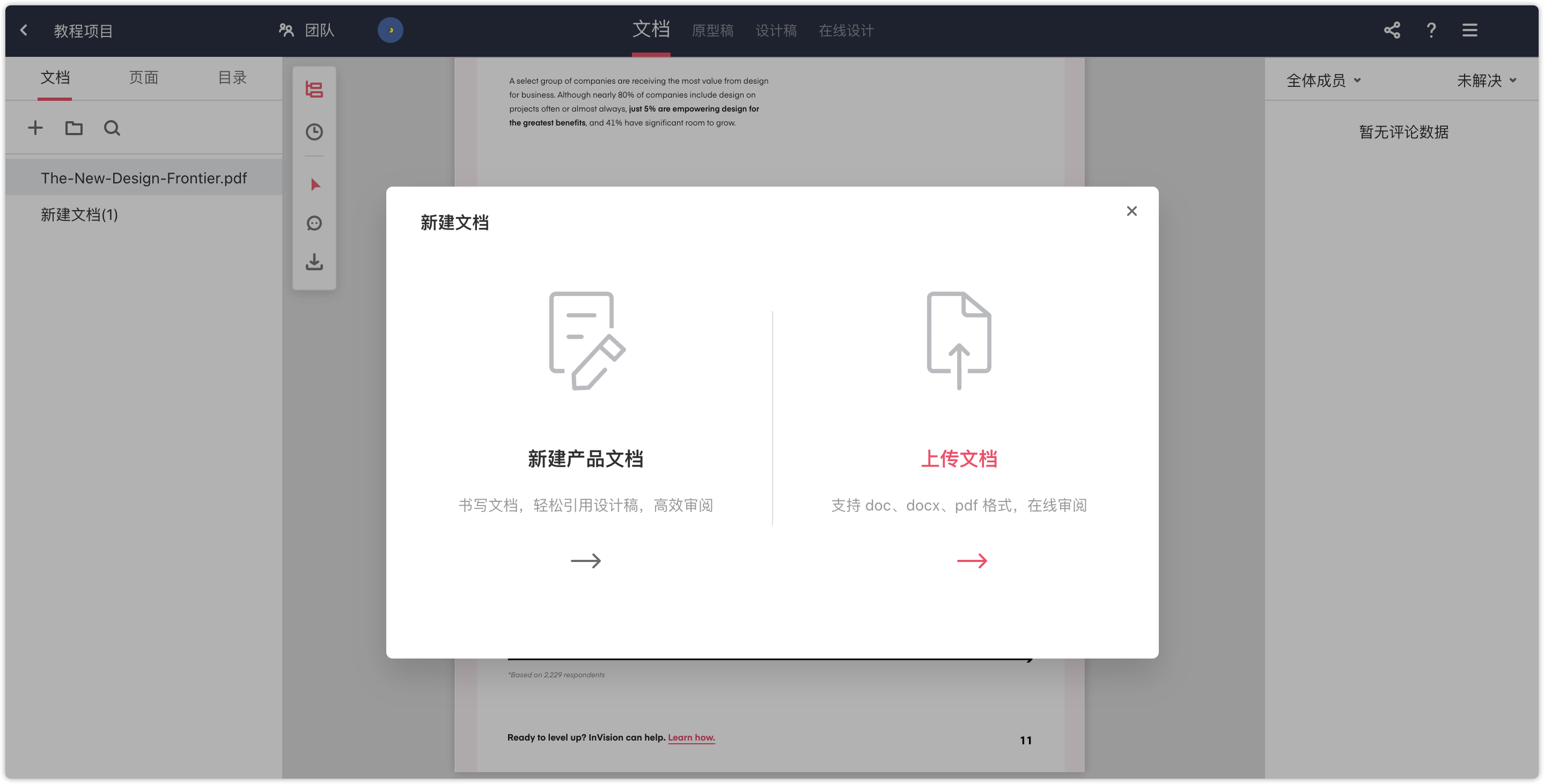Viewport: 1544px width, 784px height.
Task: Click 教程项目 project title
Action: [83, 31]
